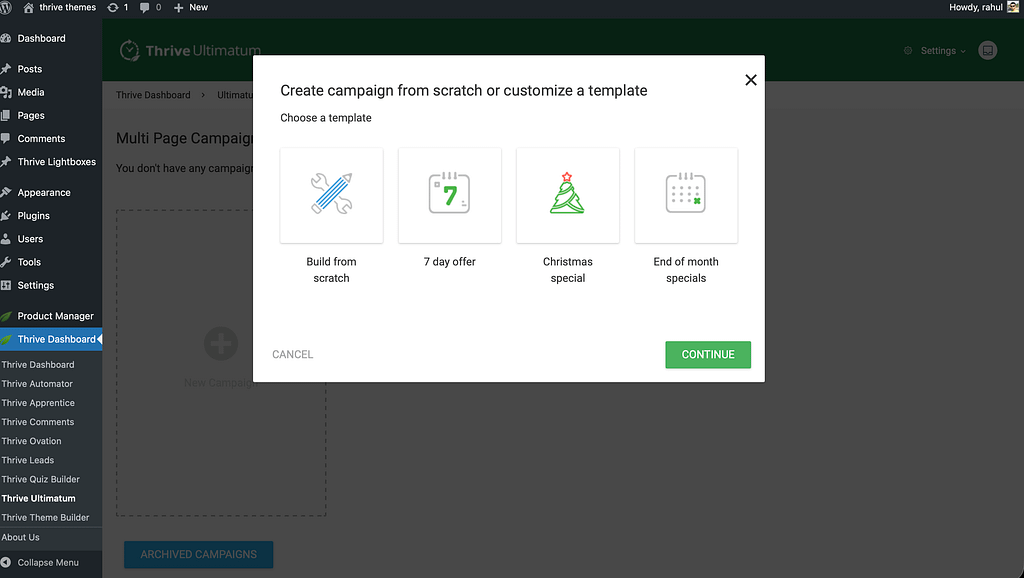Click the notification inbox icon in header

[988, 50]
